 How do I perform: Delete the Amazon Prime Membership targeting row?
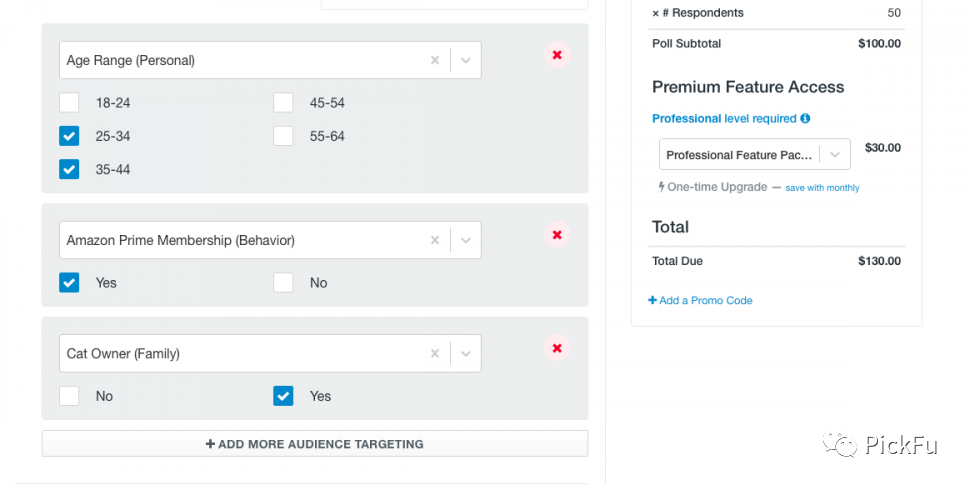(557, 235)
